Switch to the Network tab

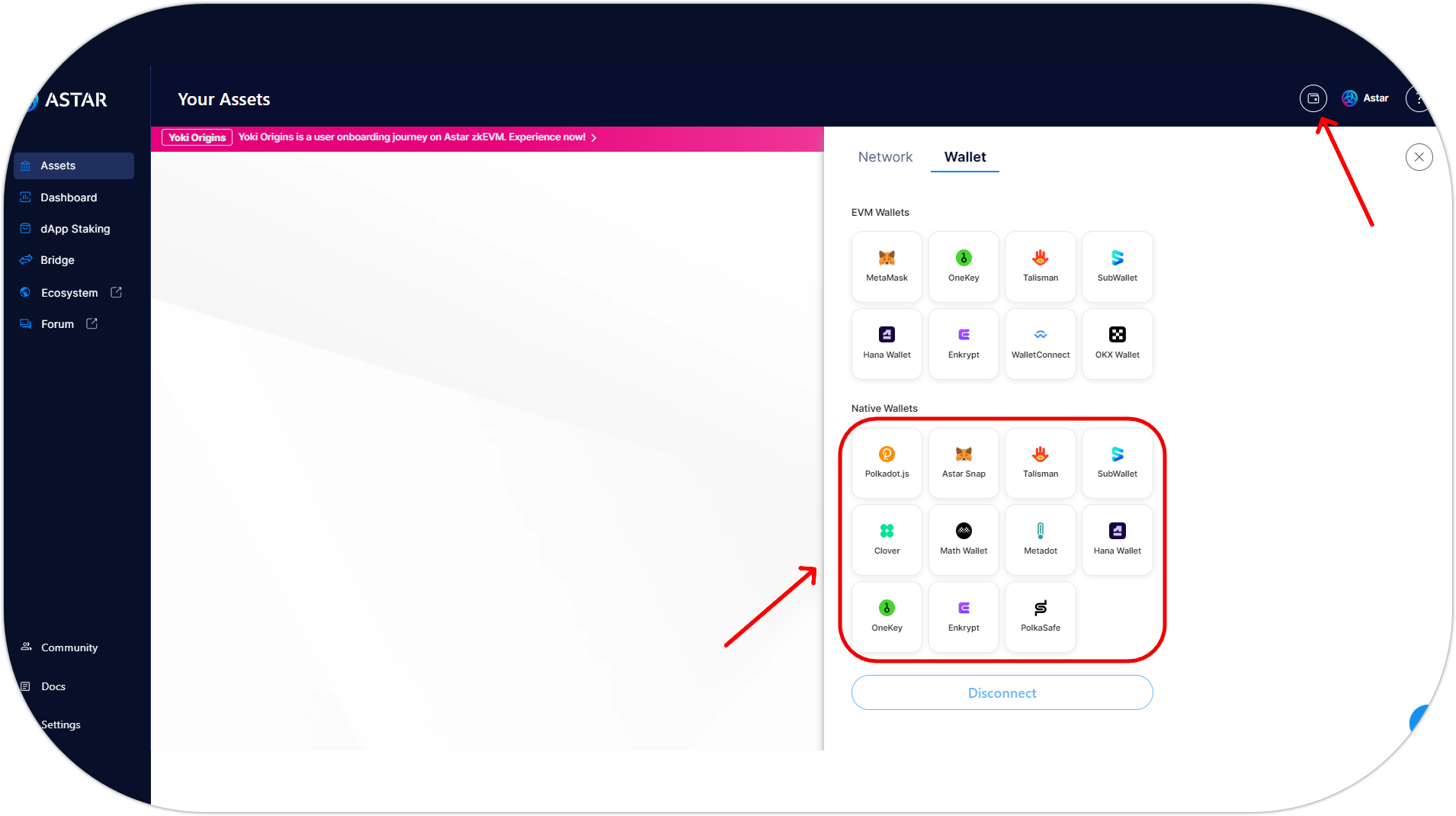pyautogui.click(x=885, y=157)
